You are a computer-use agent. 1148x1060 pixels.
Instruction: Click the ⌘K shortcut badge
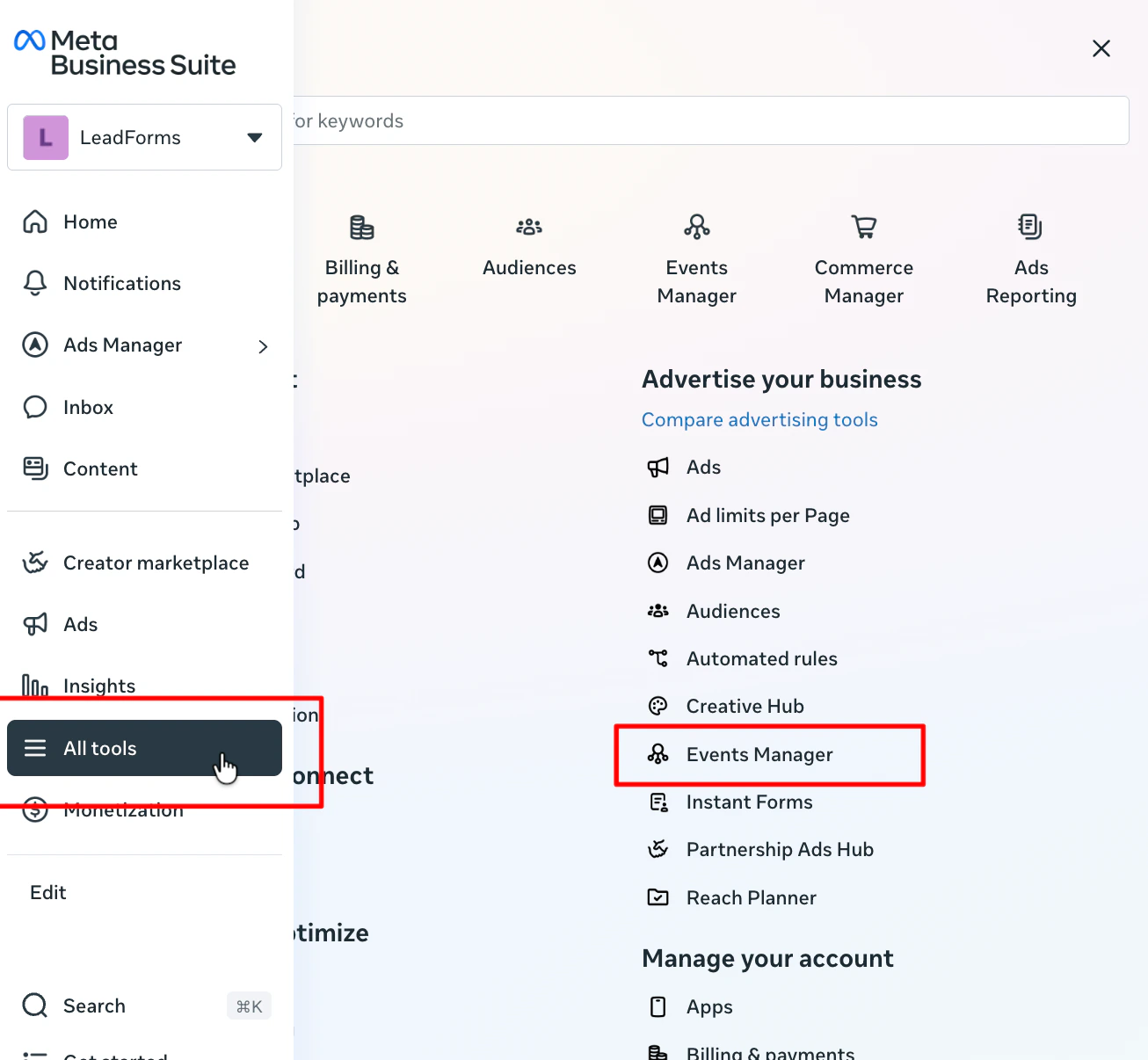pos(249,1006)
